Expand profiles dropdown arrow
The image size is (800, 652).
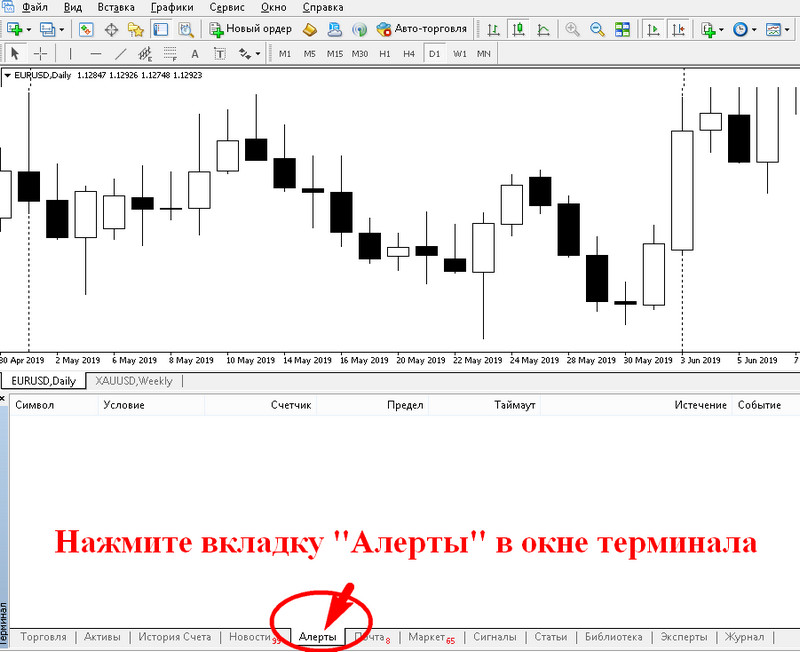62,30
